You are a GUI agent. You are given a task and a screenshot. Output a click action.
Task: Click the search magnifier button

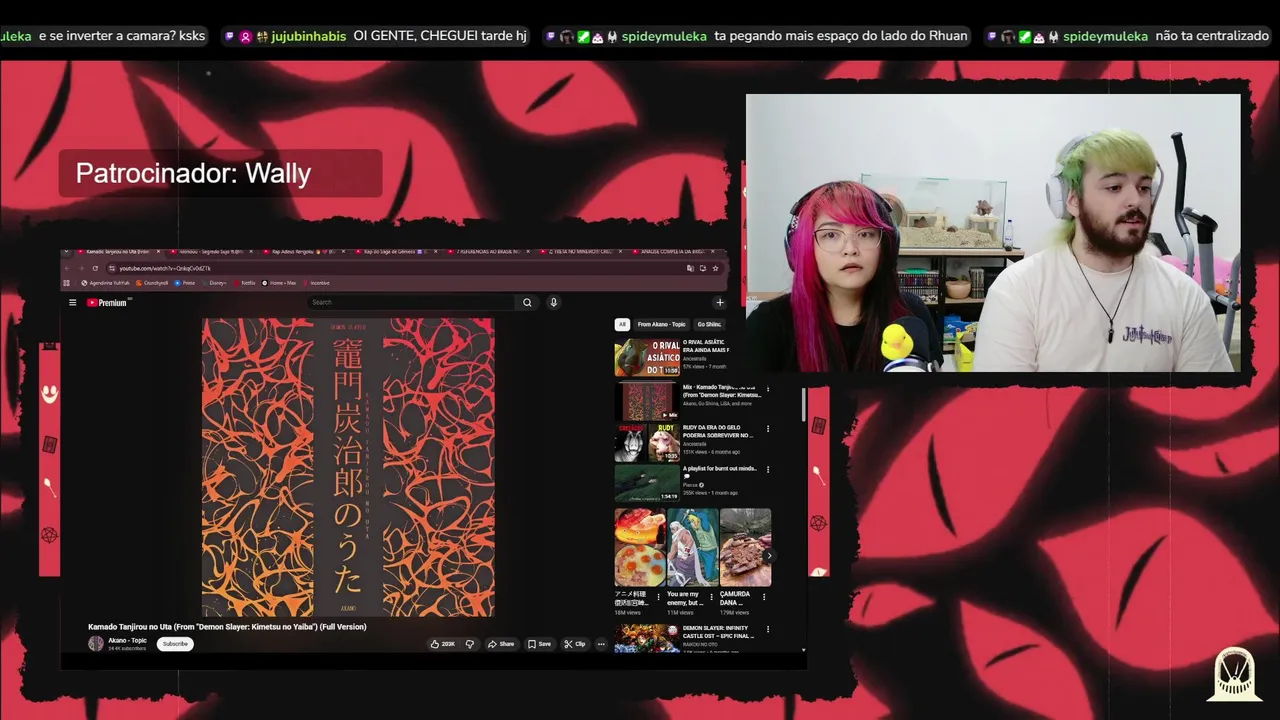click(527, 302)
